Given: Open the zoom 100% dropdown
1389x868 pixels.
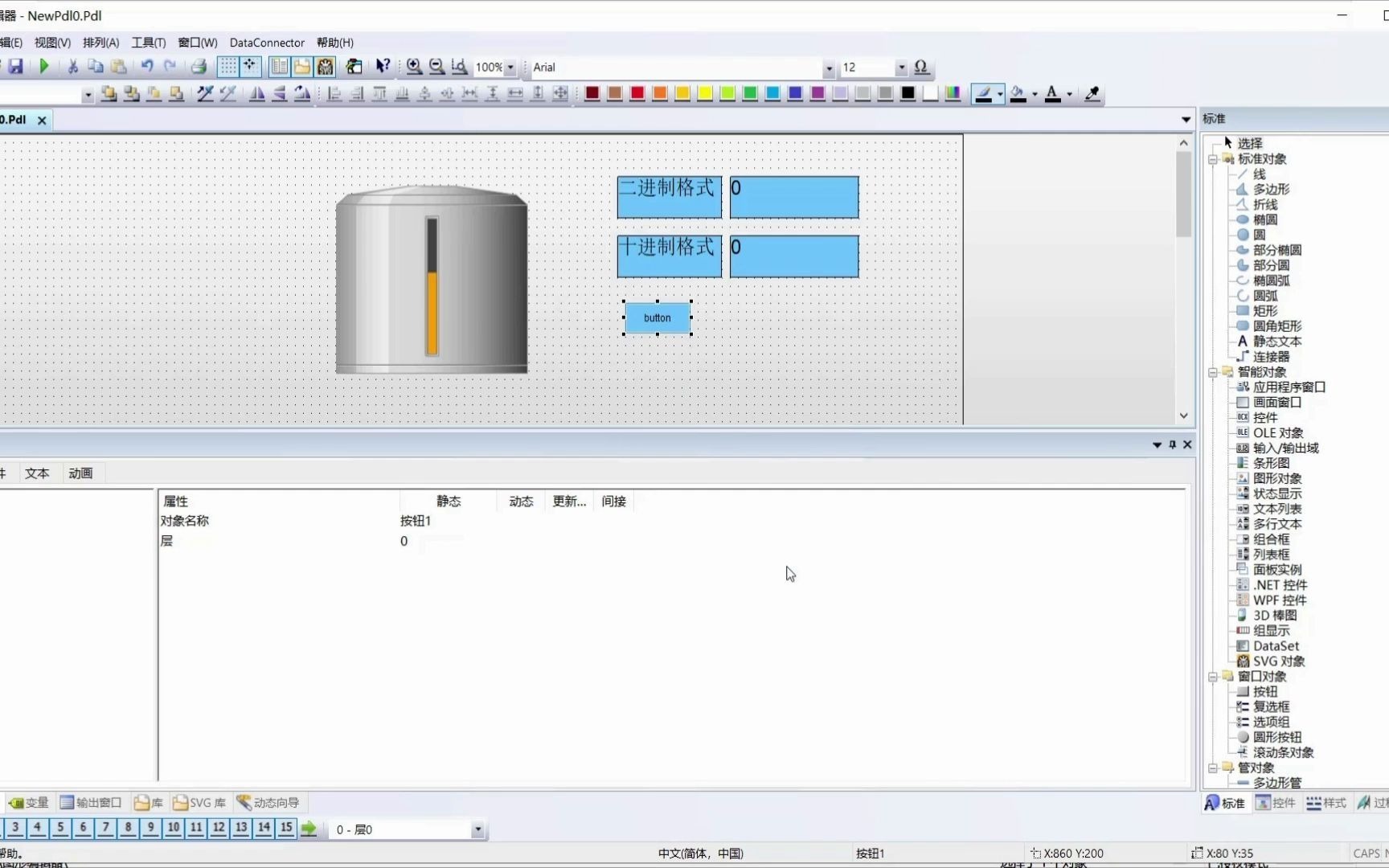Looking at the screenshot, I should point(512,68).
